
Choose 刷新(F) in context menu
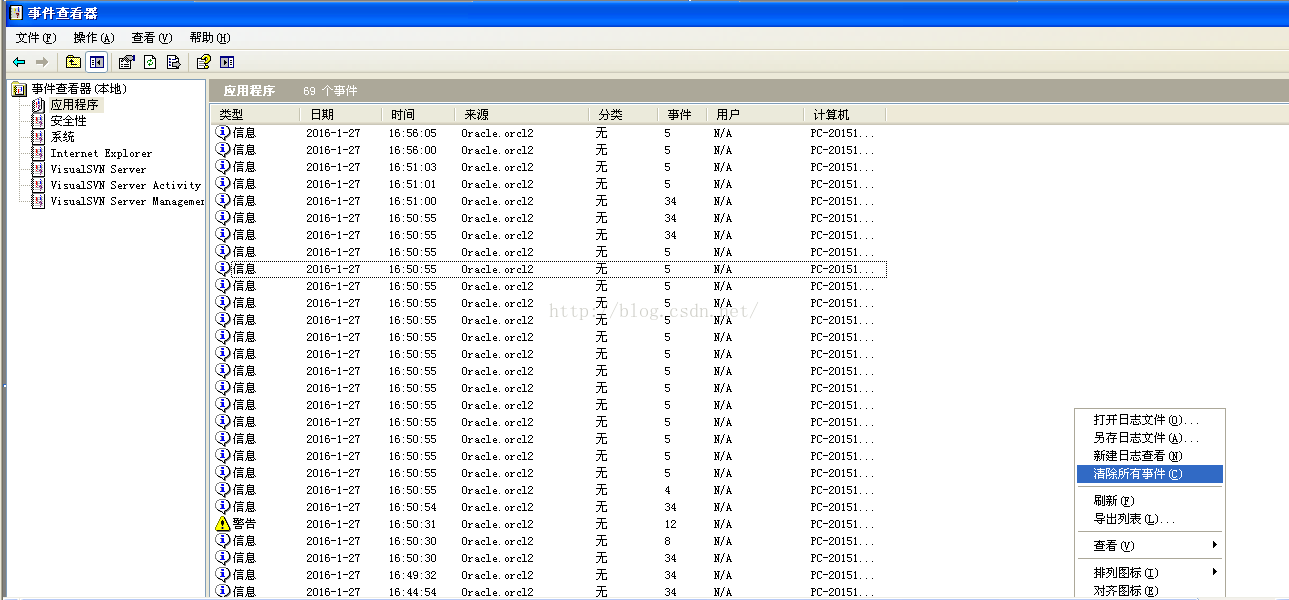click(x=1150, y=501)
